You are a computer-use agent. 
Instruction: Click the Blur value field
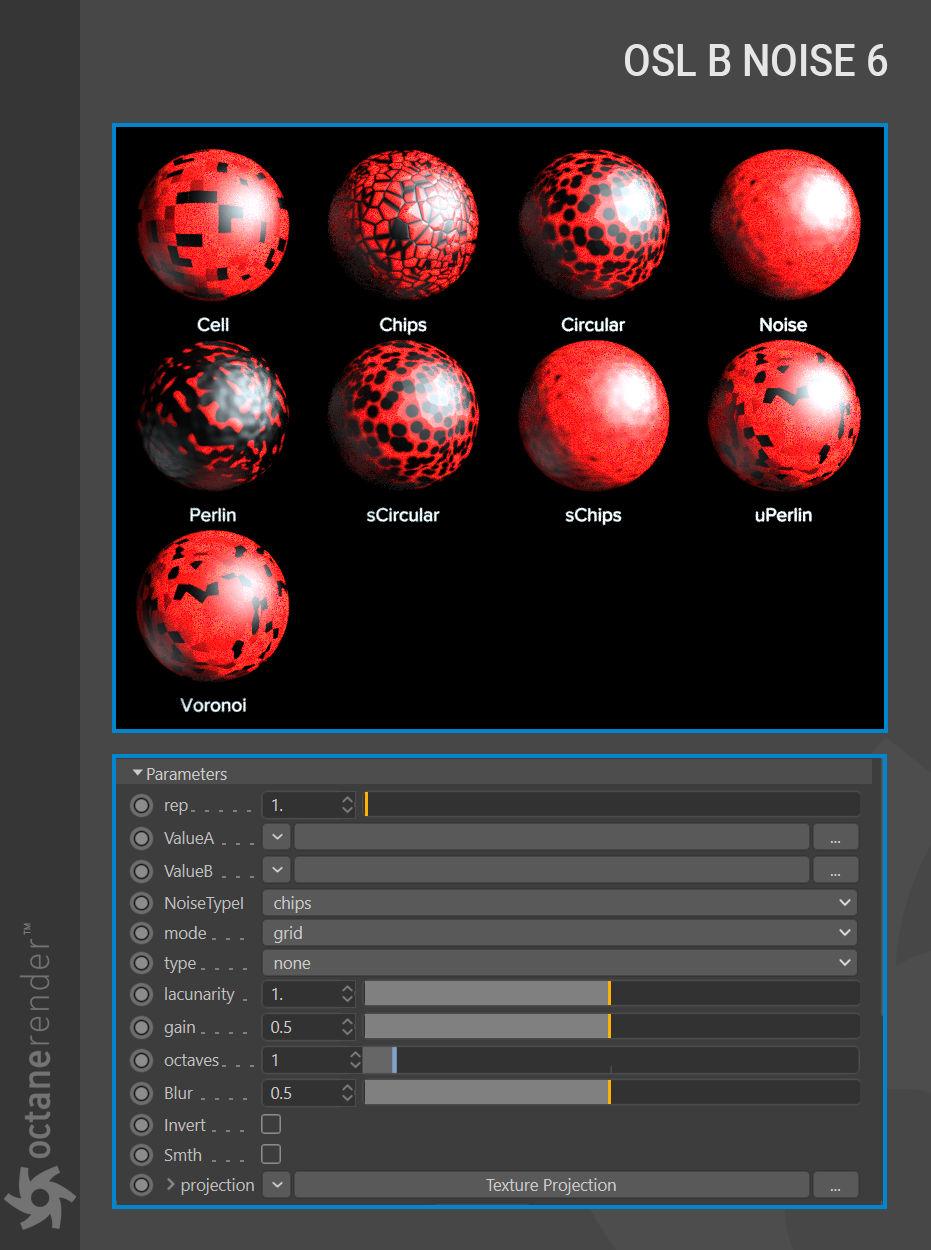click(x=301, y=1093)
